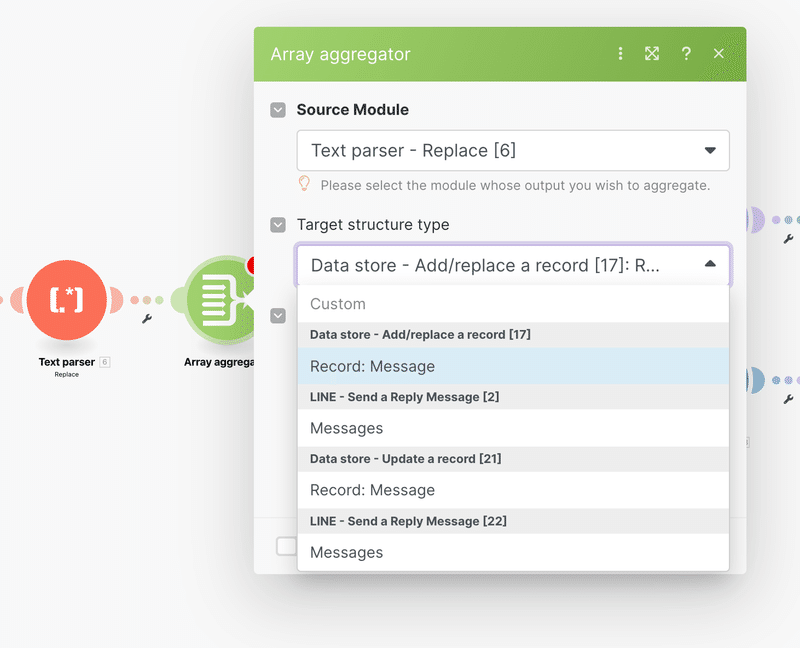Image resolution: width=800 pixels, height=648 pixels.
Task: Select Messages under LINE Send a Reply Message [2]
Action: coord(513,428)
